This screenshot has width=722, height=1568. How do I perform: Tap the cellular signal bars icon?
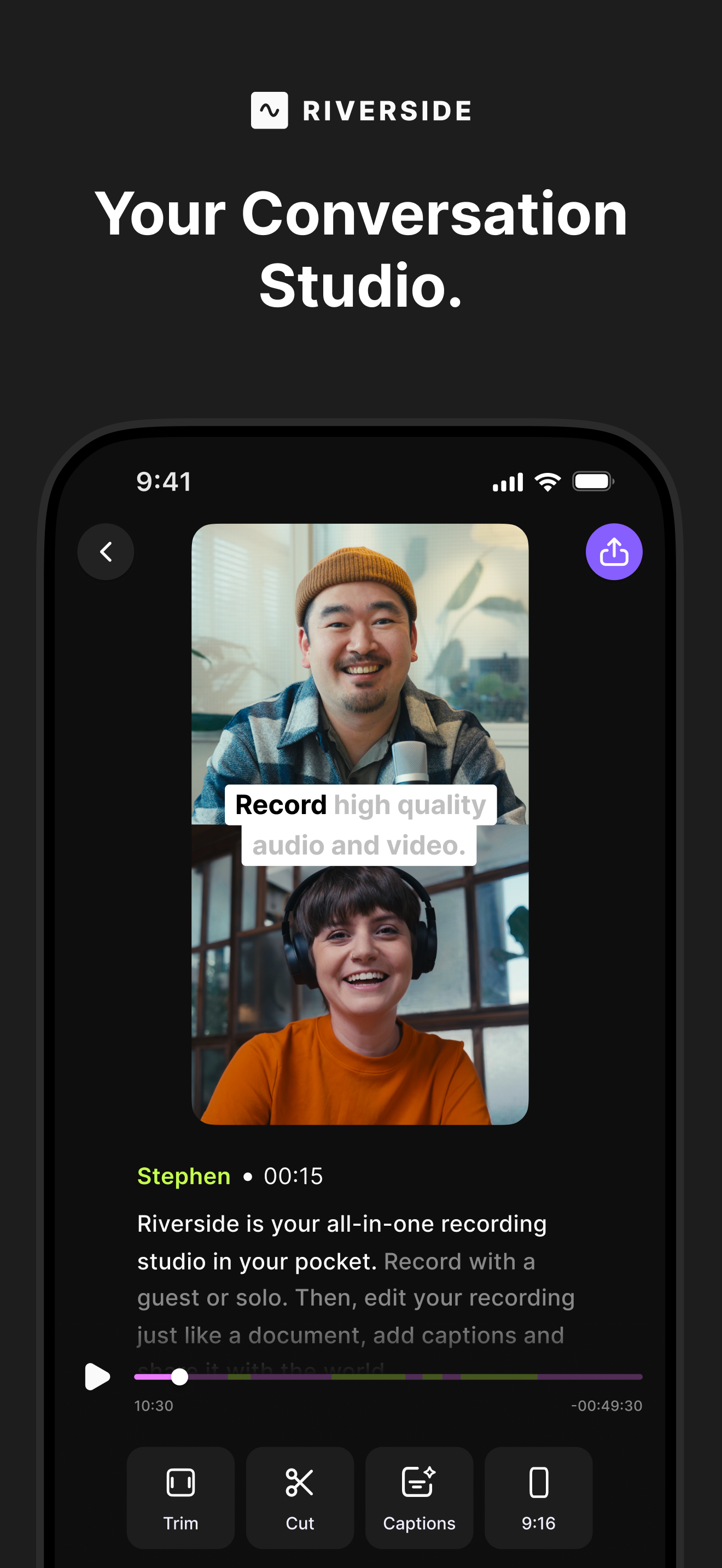[x=508, y=482]
